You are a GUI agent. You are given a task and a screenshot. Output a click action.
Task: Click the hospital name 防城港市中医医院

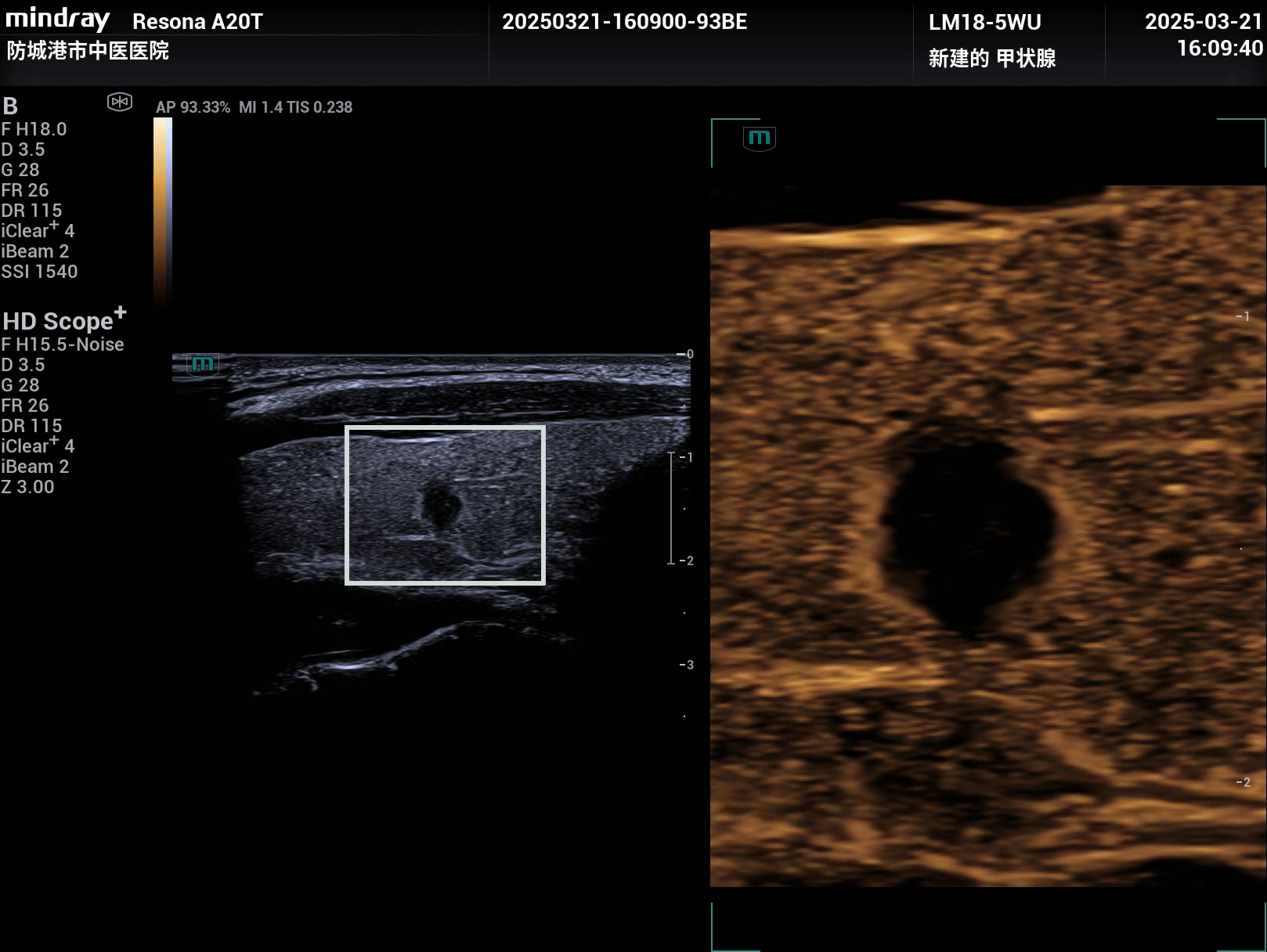(x=88, y=52)
